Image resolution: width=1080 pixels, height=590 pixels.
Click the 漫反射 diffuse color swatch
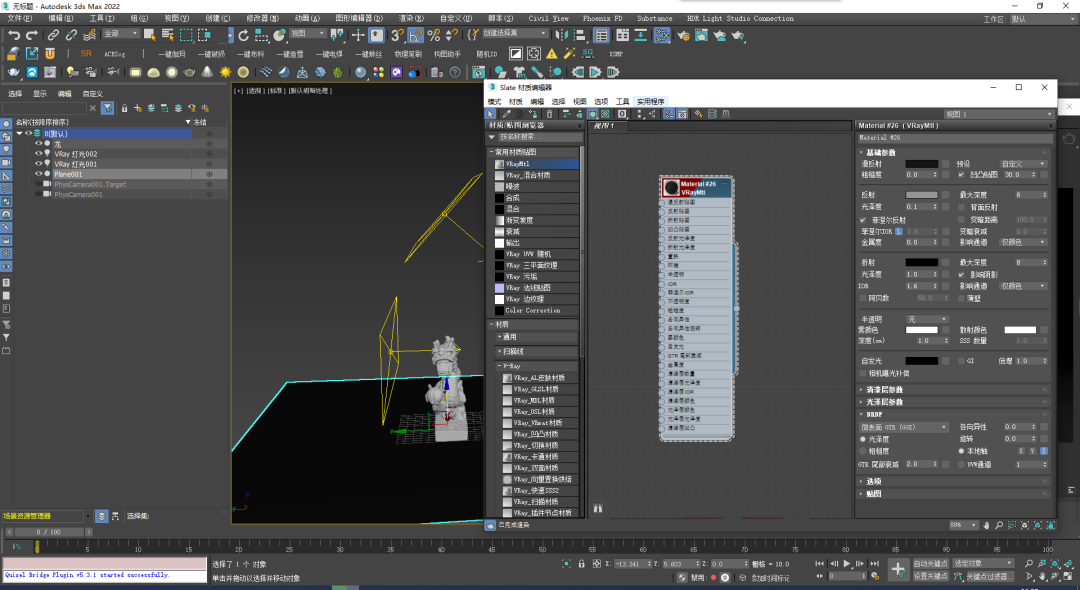point(922,163)
